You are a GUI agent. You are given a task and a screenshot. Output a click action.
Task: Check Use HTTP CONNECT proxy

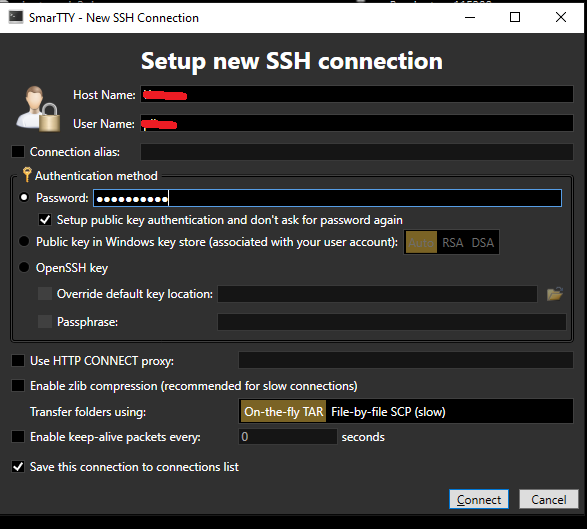click(18, 361)
